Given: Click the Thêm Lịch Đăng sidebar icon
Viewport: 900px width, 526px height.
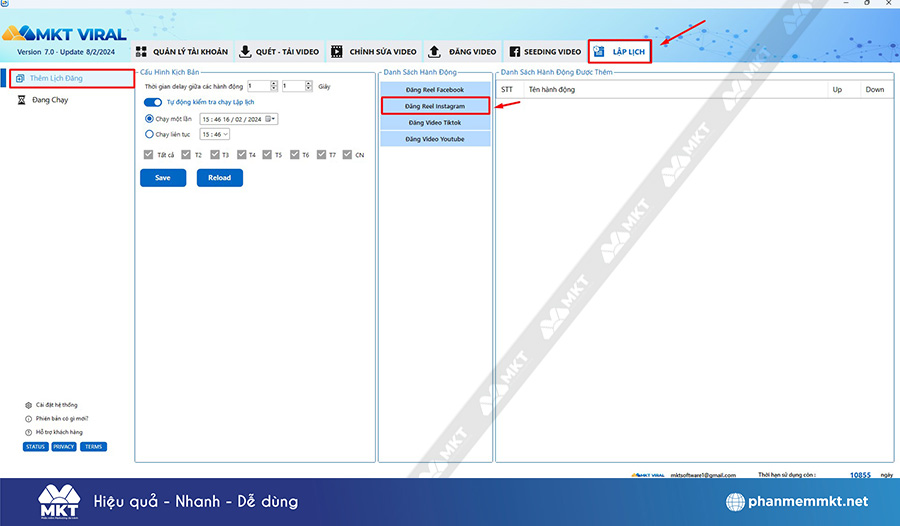Looking at the screenshot, I should pos(20,78).
